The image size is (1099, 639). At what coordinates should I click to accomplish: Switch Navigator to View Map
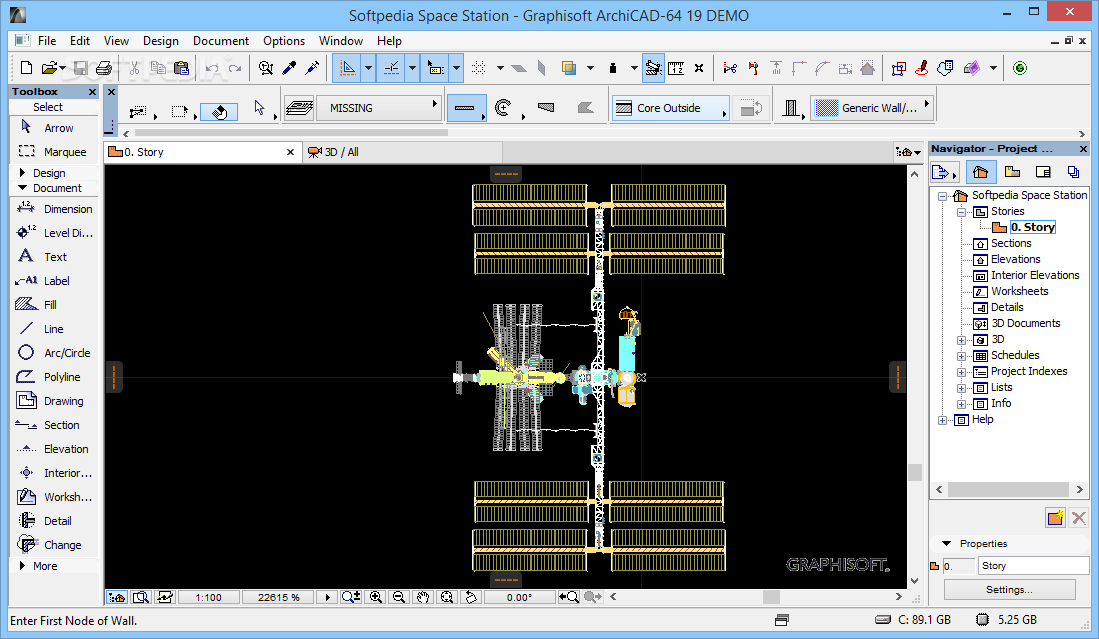tap(1012, 172)
